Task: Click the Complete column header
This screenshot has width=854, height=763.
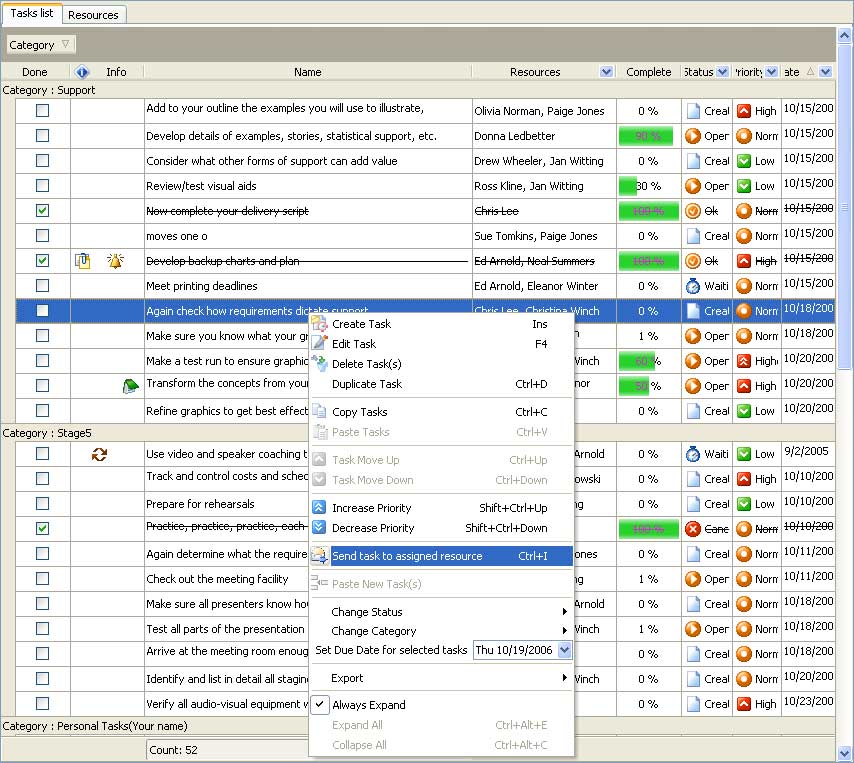Action: tap(648, 72)
